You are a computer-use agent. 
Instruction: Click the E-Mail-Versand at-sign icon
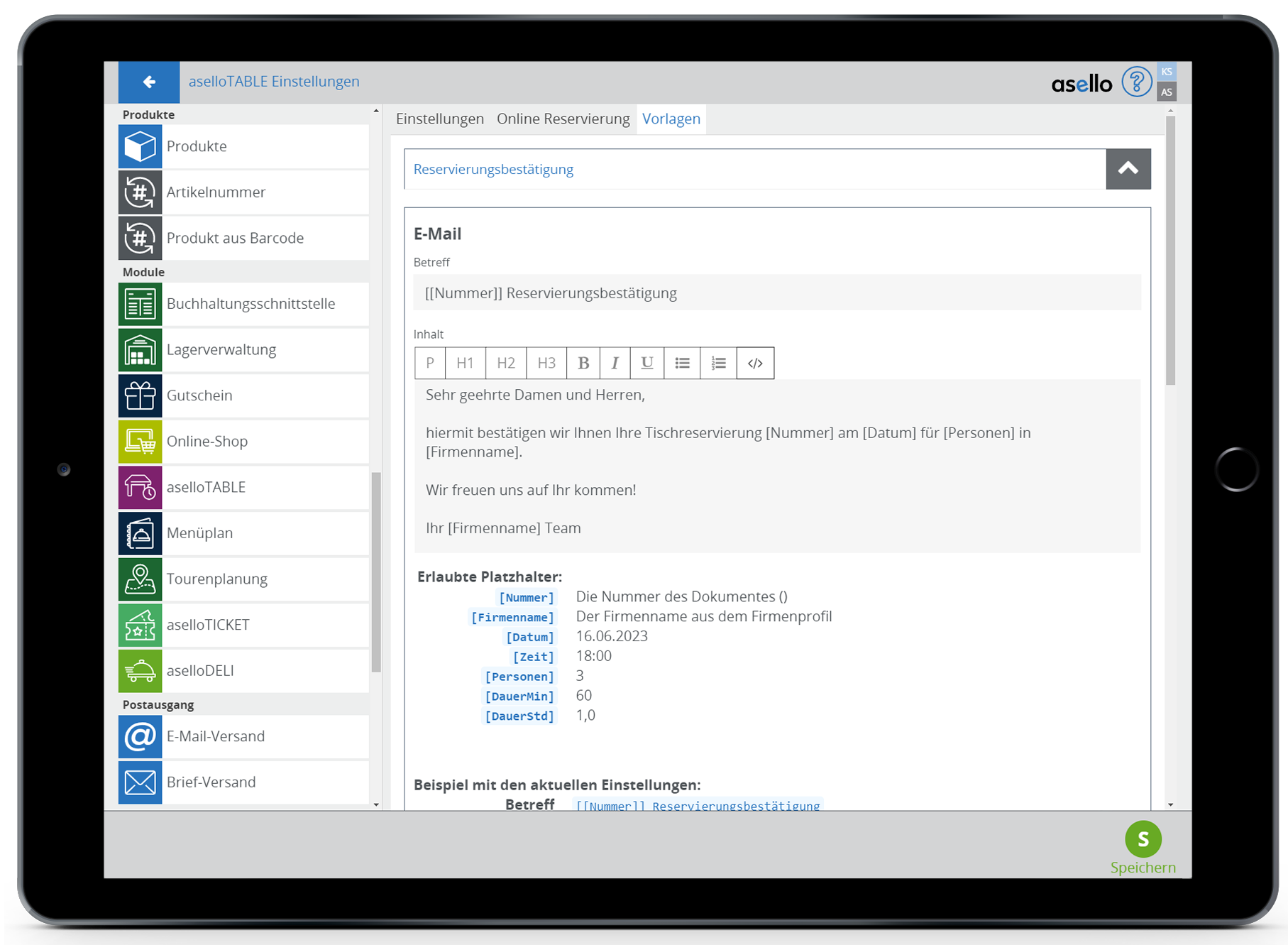[141, 737]
